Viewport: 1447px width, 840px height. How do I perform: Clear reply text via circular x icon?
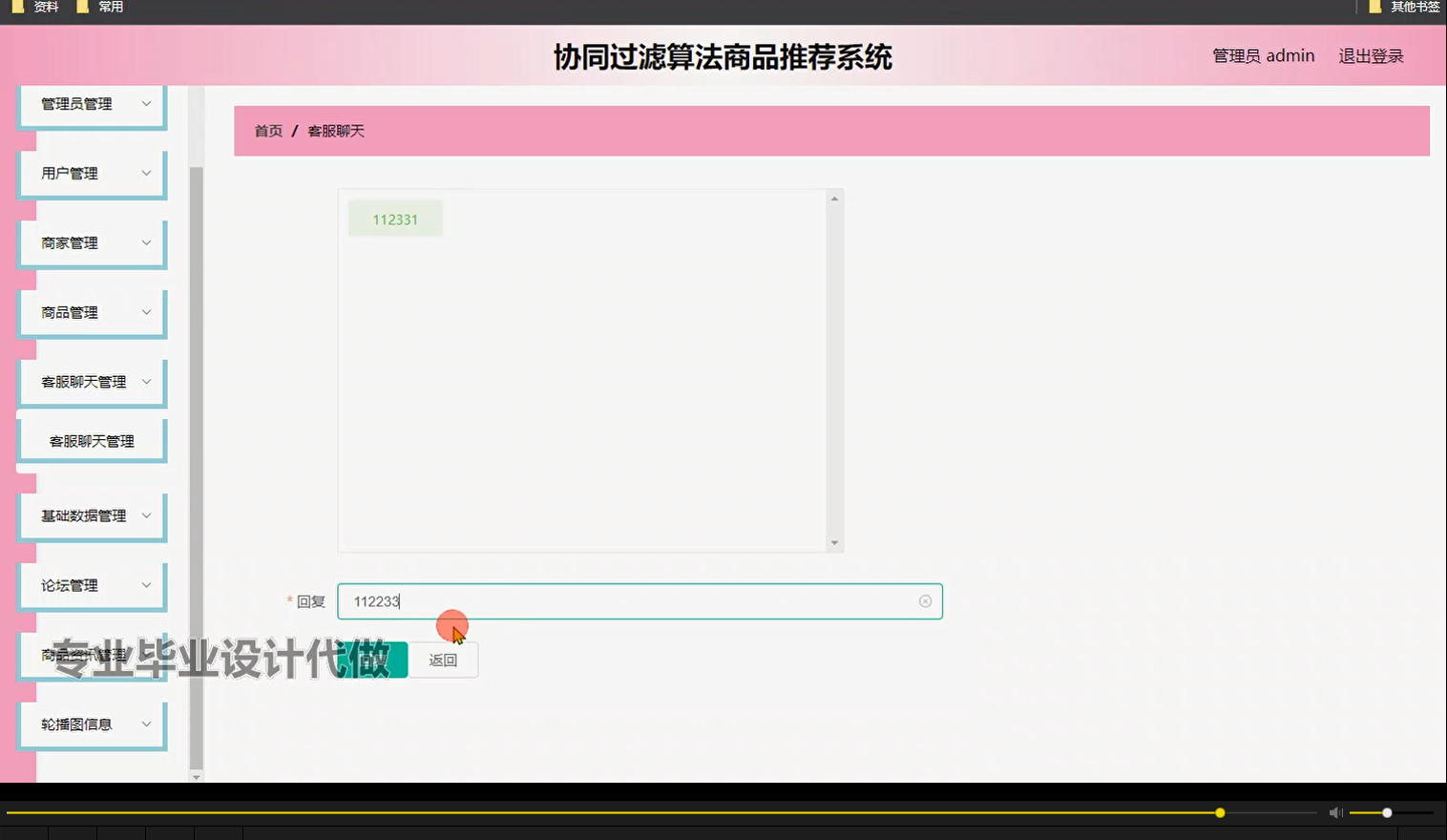point(924,600)
